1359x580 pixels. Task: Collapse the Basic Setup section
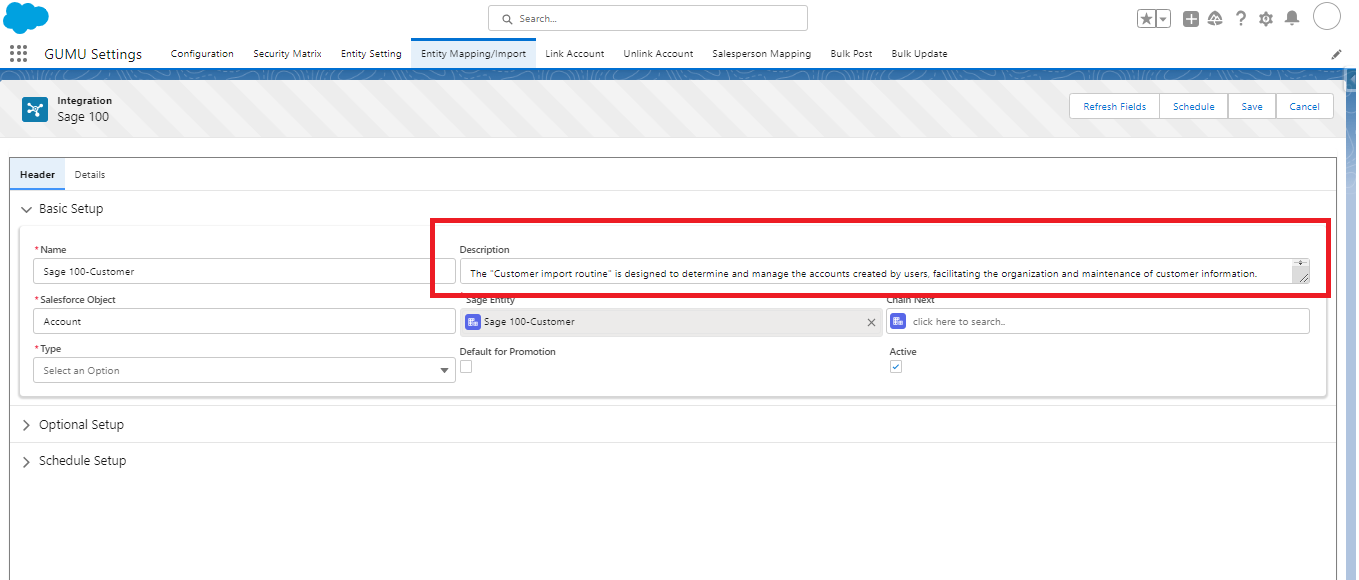(26, 209)
